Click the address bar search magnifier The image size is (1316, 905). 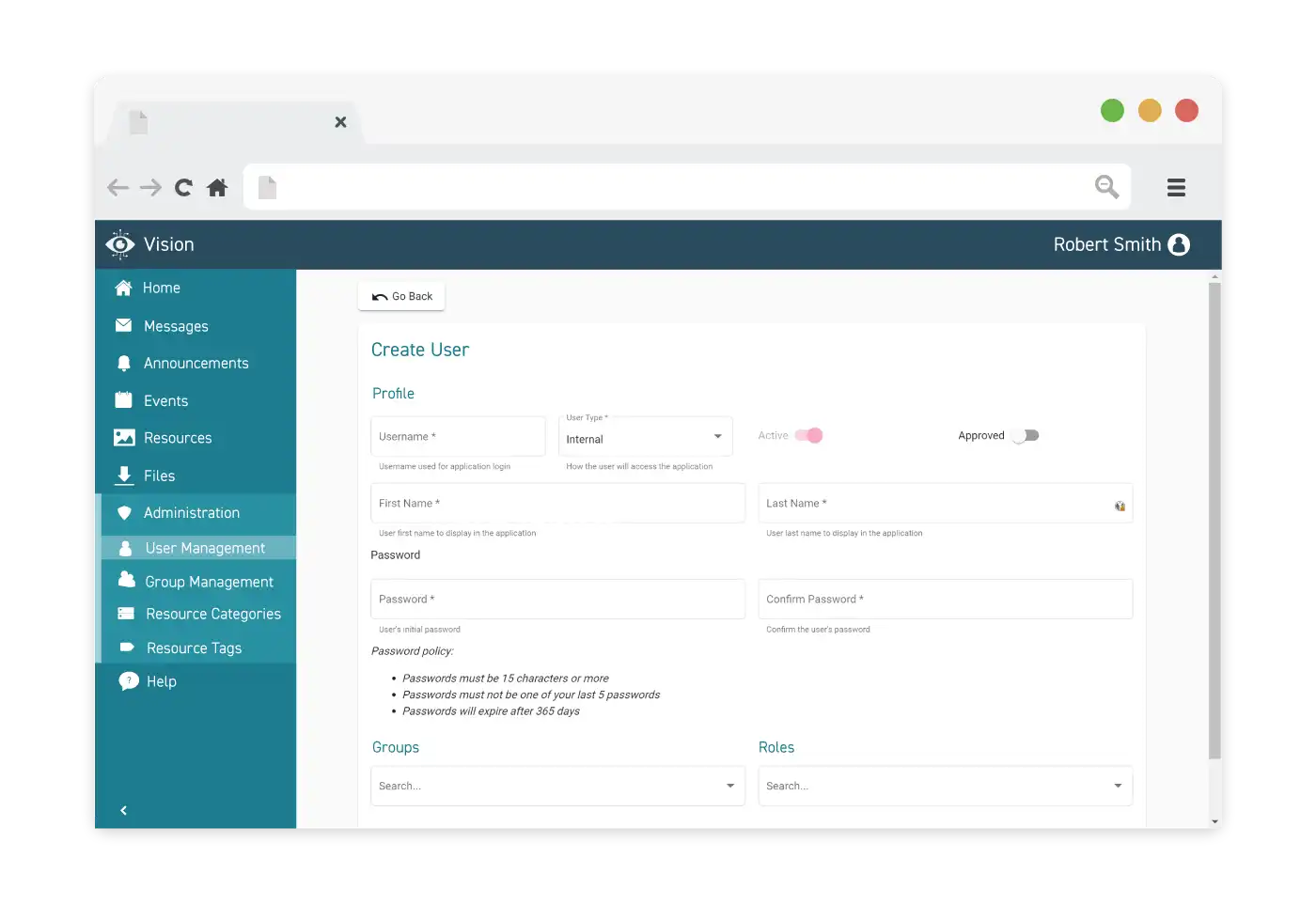1106,187
